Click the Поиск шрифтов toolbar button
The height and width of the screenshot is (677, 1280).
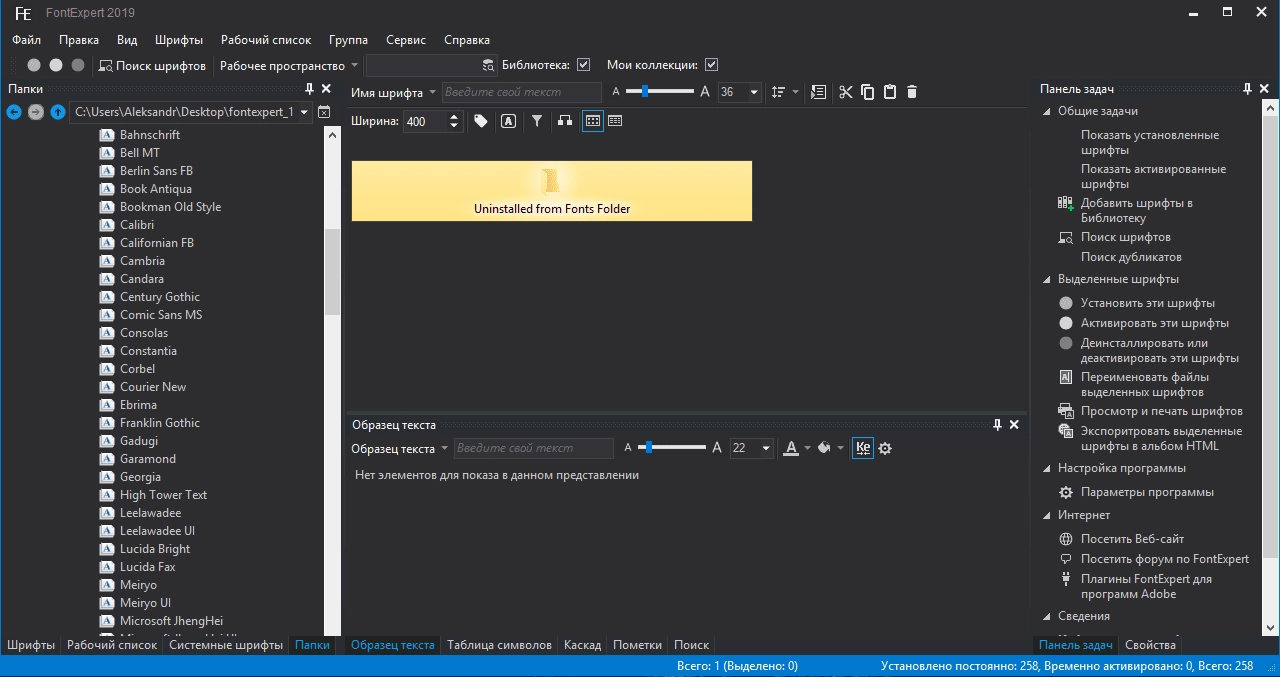152,65
